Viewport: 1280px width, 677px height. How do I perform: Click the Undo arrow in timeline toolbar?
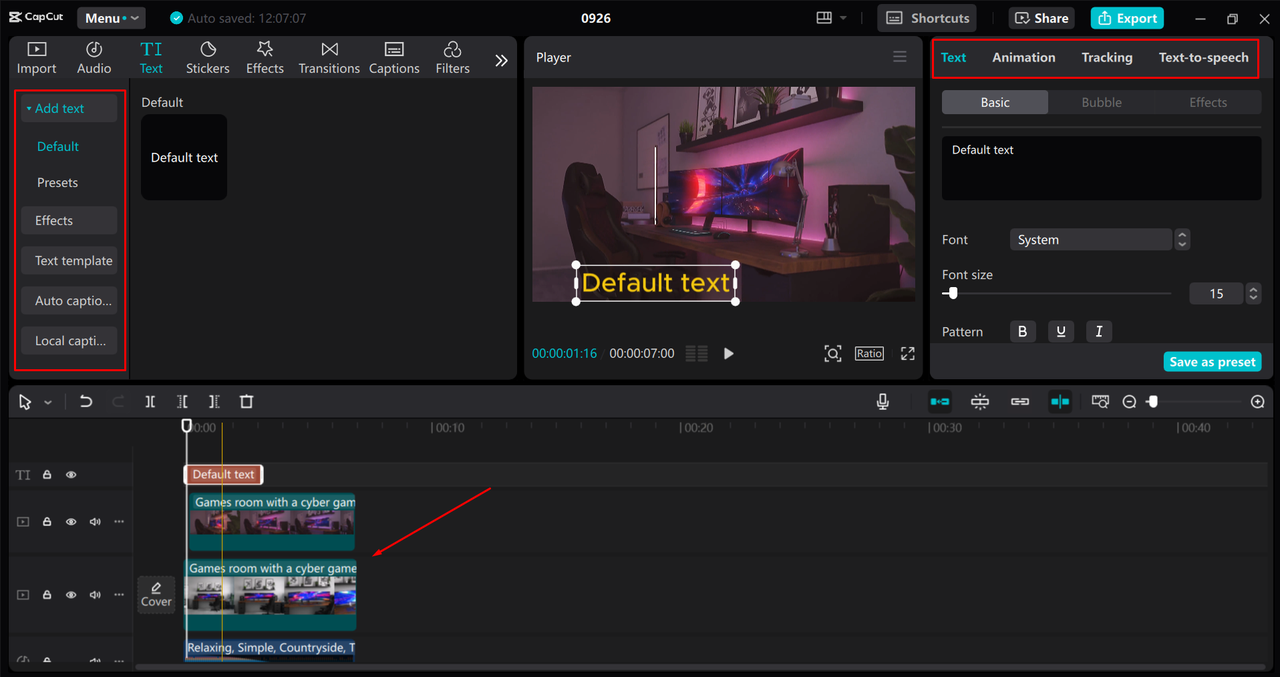coord(86,401)
